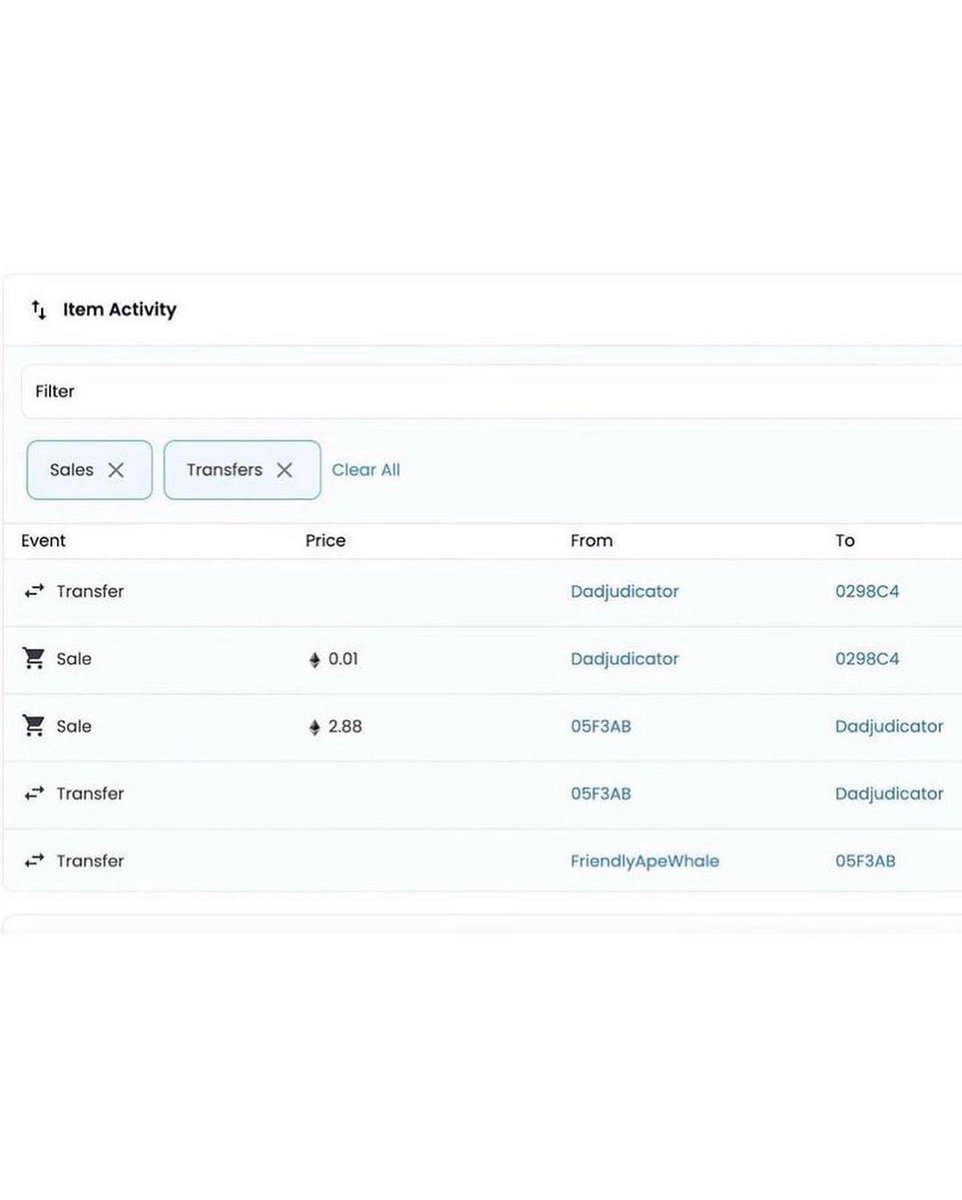Click the Sale label in 0.01 row
962x1200 pixels.
74,659
